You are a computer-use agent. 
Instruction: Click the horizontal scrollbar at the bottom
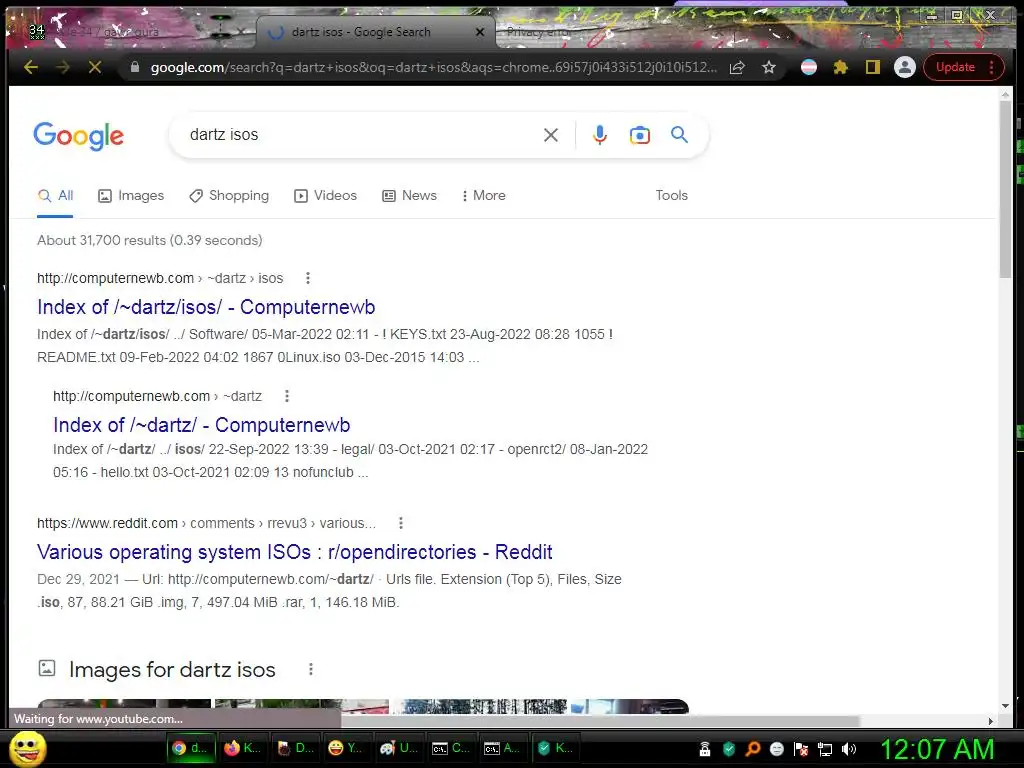[600, 721]
